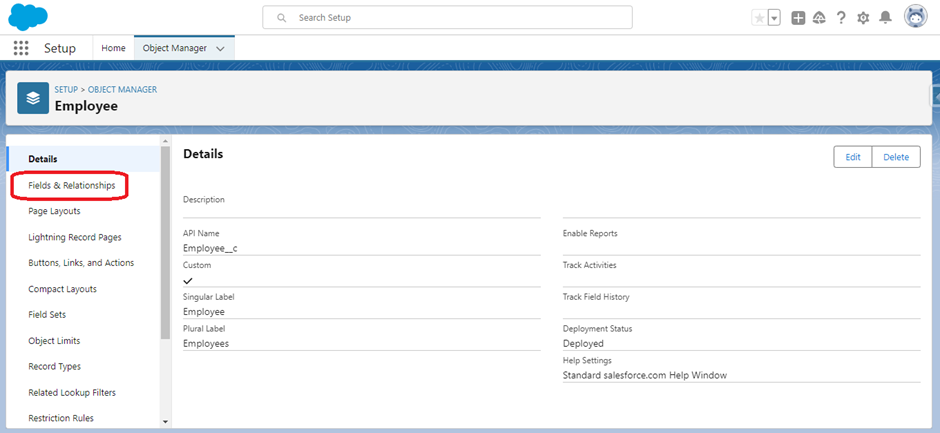The image size is (940, 433).
Task: View notifications bell
Action: tap(885, 18)
